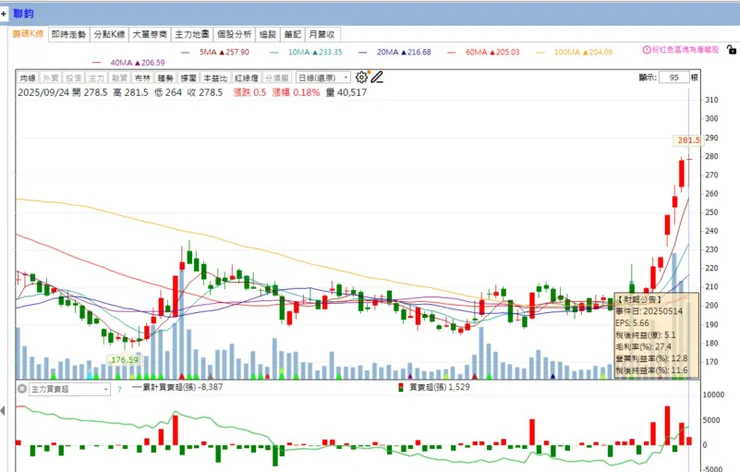Toggle the 外資 overlay button

pyautogui.click(x=51, y=78)
